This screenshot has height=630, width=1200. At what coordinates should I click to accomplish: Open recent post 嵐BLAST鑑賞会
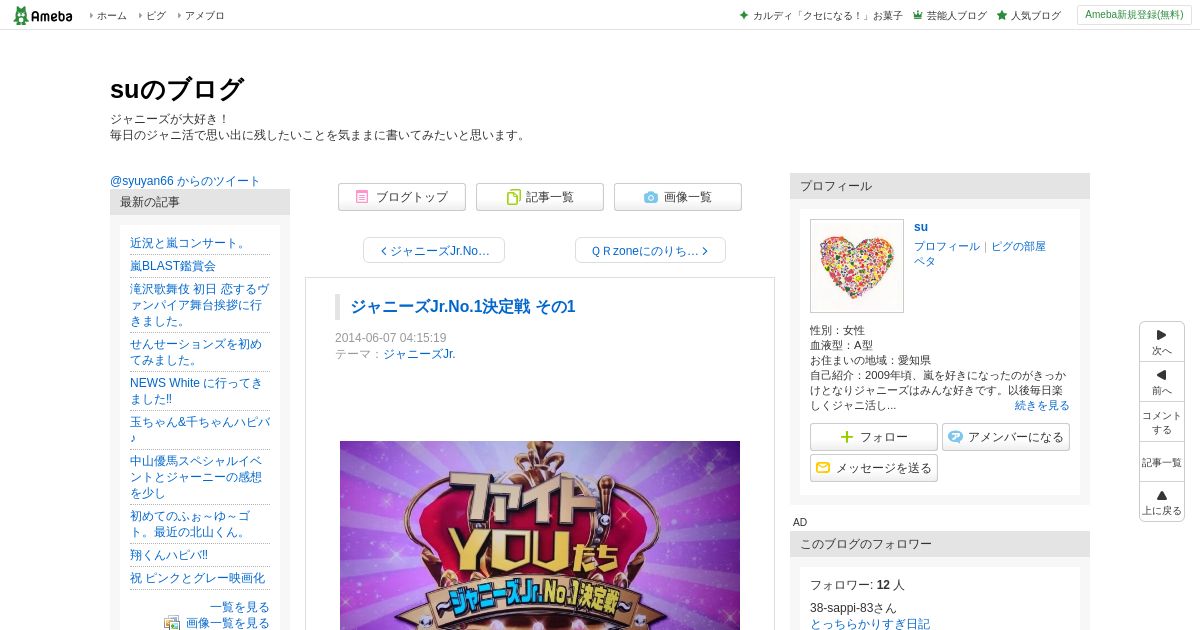click(x=173, y=266)
